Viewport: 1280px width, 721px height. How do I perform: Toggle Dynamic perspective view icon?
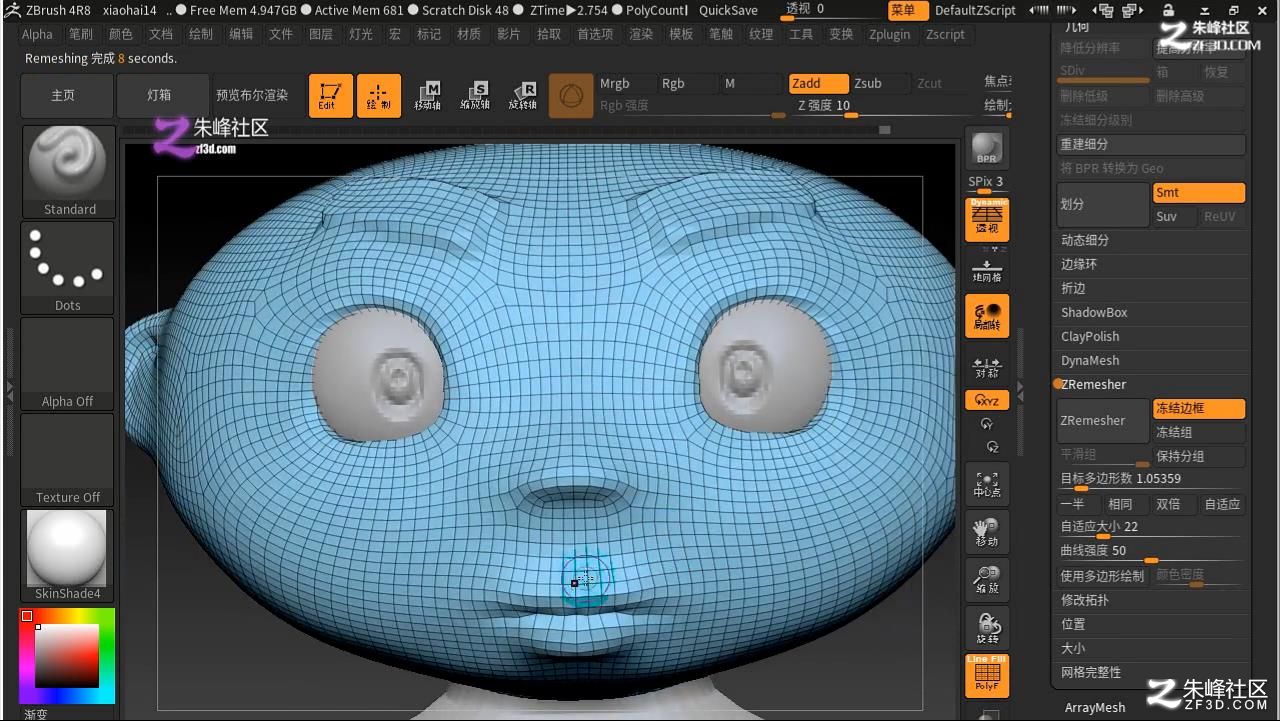click(x=987, y=219)
